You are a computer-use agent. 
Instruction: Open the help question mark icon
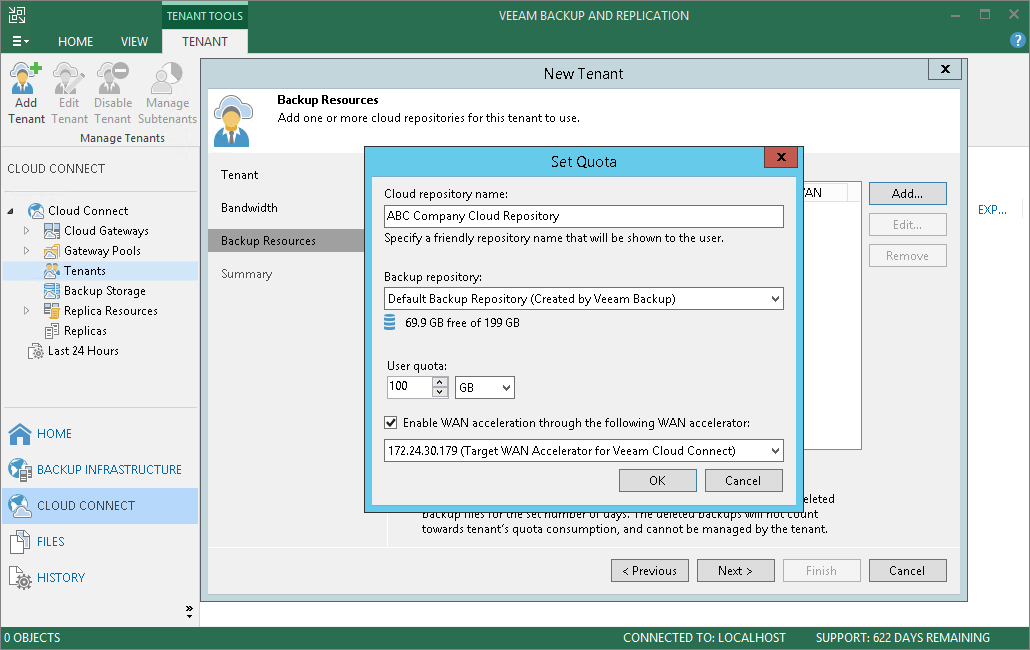tap(1017, 41)
